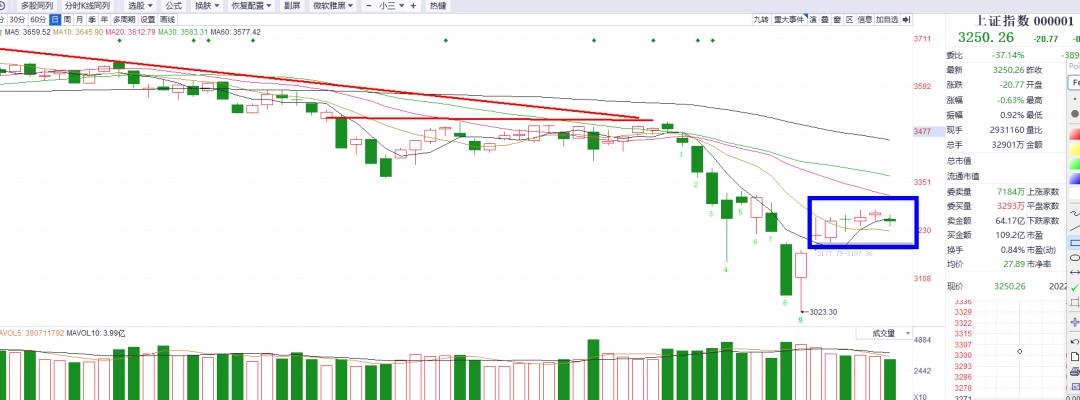Click the green checkmark tool icon
1080x400 pixels.
click(1074, 288)
